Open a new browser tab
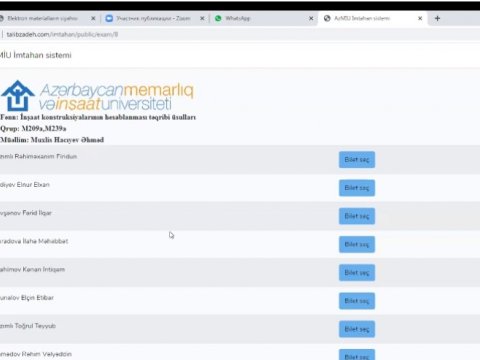The height and width of the screenshot is (360, 480). [x=437, y=18]
